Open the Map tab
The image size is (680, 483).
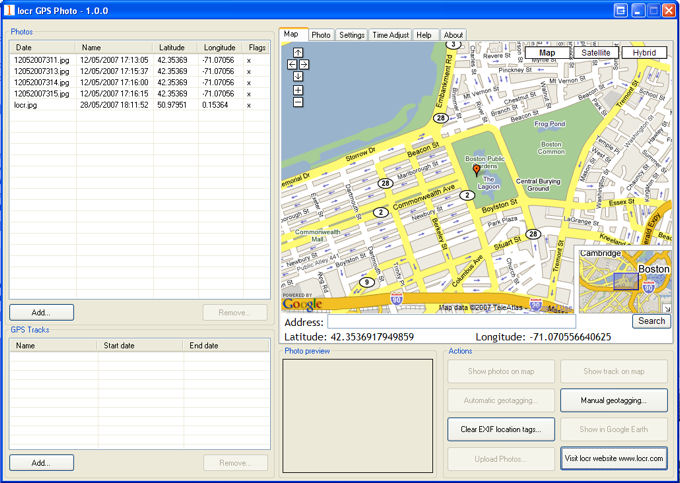pos(294,34)
